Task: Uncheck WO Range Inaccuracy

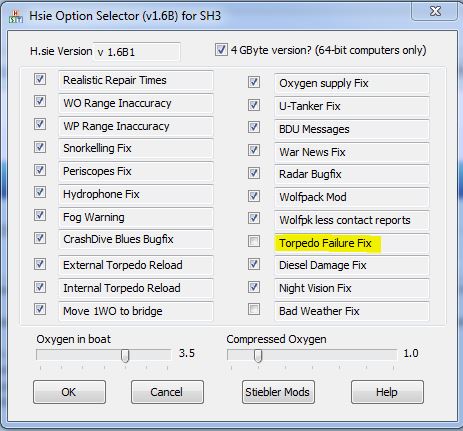Action: coord(40,101)
